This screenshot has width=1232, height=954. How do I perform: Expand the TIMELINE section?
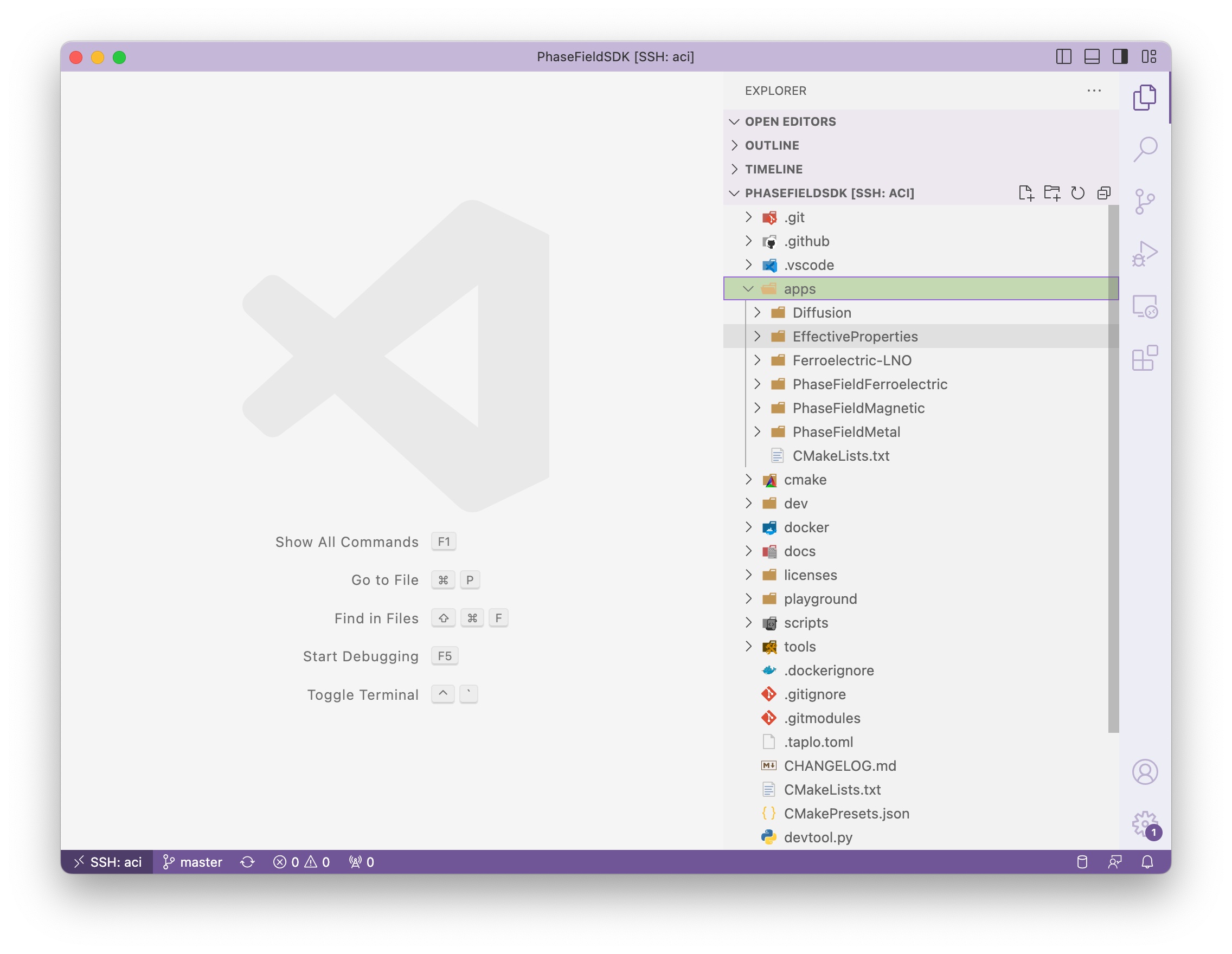tap(773, 169)
